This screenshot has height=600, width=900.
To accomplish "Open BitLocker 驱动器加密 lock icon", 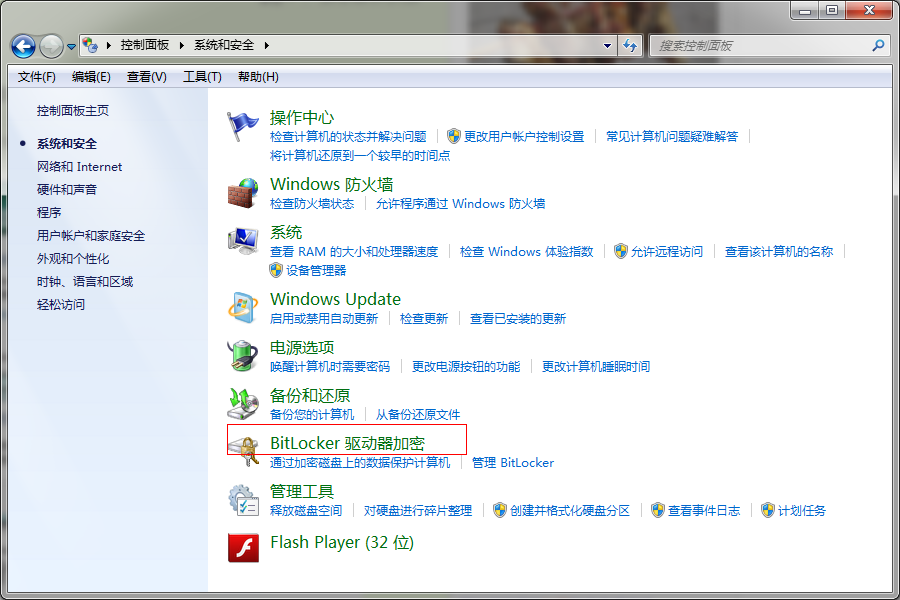I will pyautogui.click(x=242, y=450).
